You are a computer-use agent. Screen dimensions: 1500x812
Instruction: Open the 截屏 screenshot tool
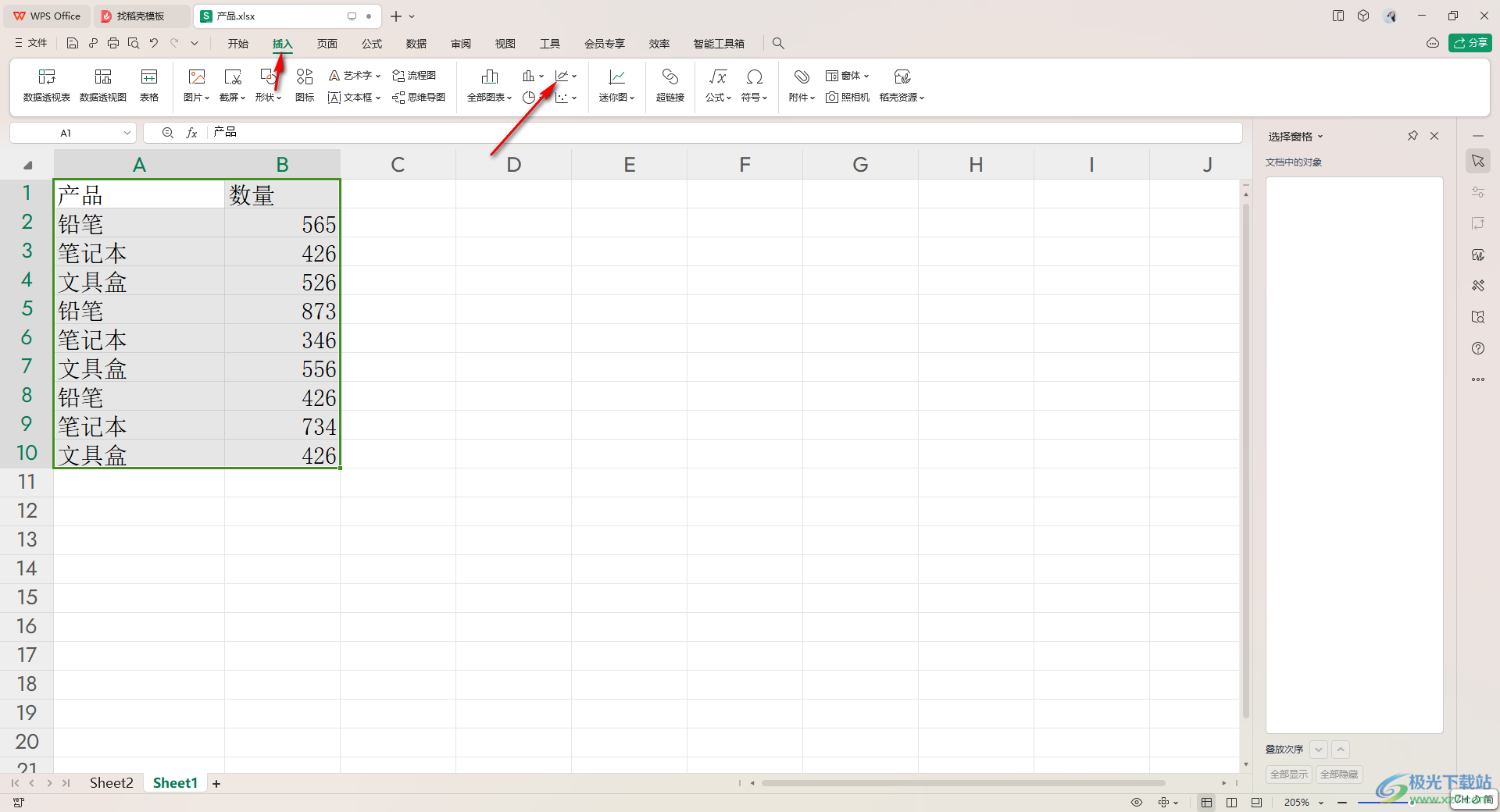click(x=233, y=85)
